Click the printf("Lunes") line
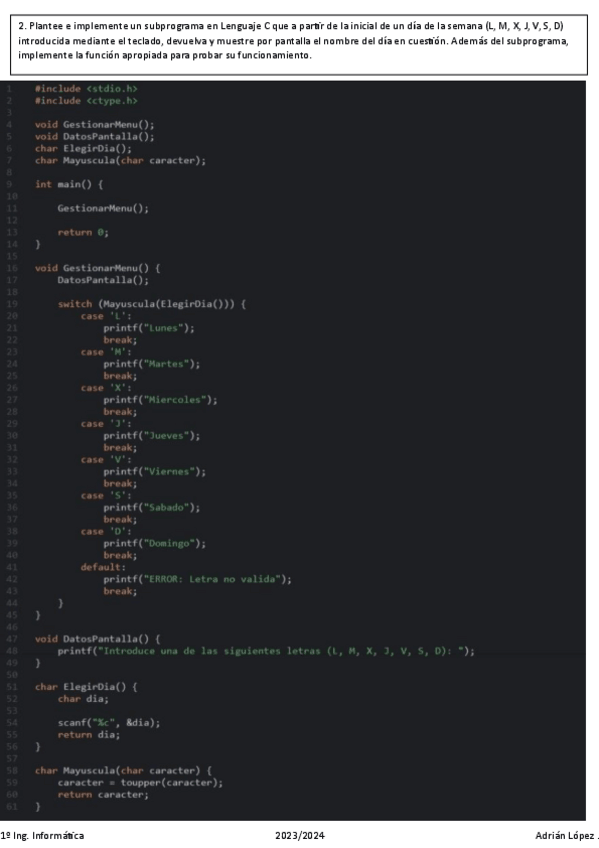 [149, 328]
